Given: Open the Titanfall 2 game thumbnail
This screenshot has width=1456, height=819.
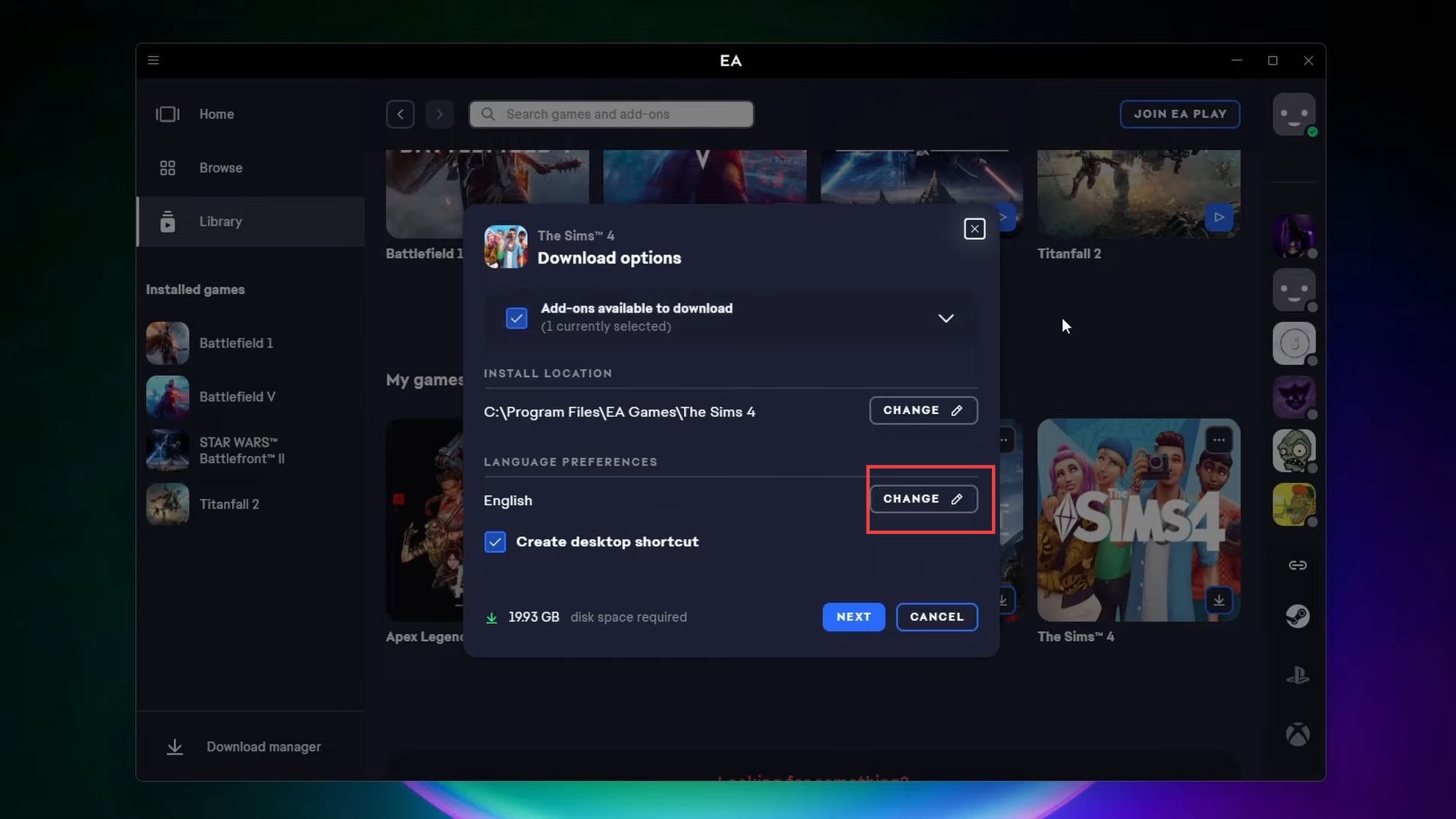Looking at the screenshot, I should (1138, 193).
